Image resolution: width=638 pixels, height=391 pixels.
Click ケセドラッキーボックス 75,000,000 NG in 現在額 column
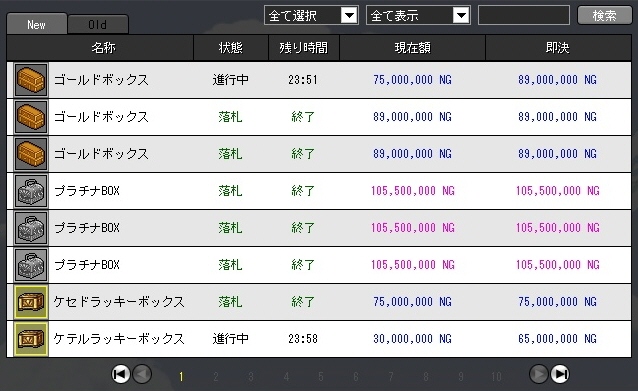coord(413,302)
